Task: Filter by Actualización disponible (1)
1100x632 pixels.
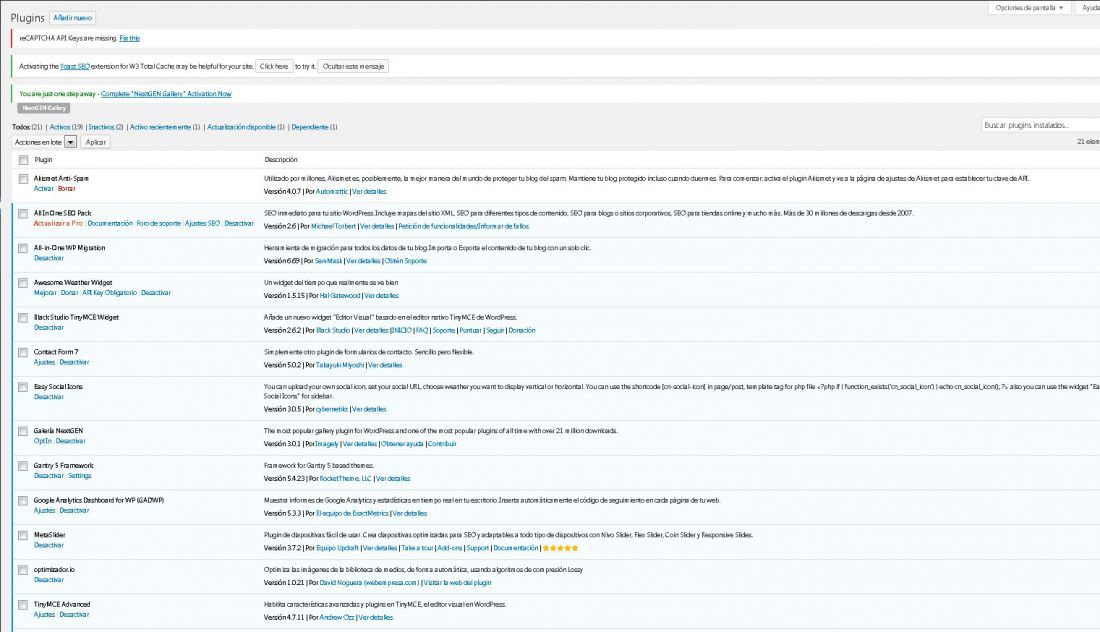Action: pyautogui.click(x=246, y=128)
